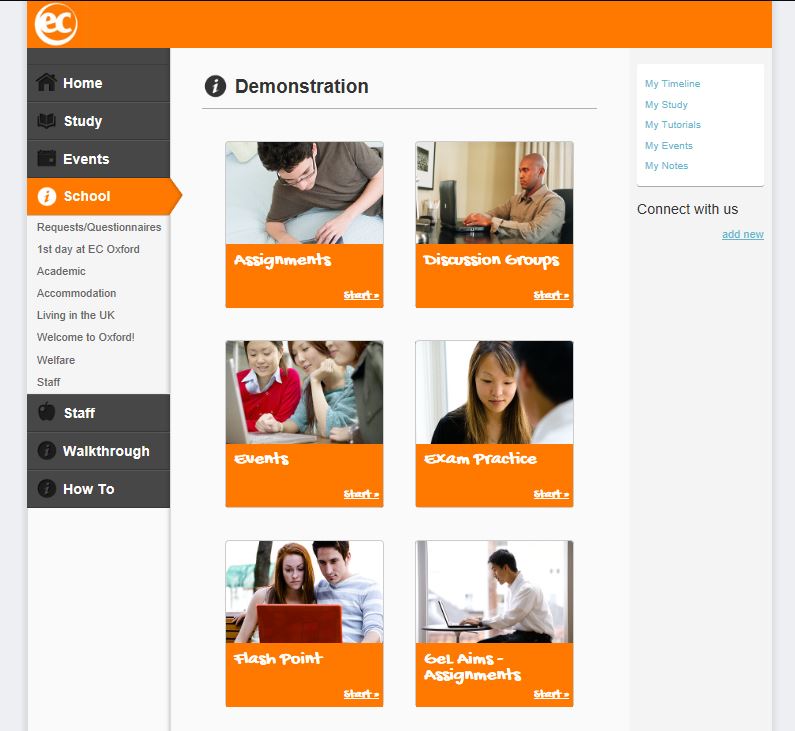Image resolution: width=795 pixels, height=731 pixels.
Task: Click the Exam Practice card photo
Action: [x=494, y=392]
